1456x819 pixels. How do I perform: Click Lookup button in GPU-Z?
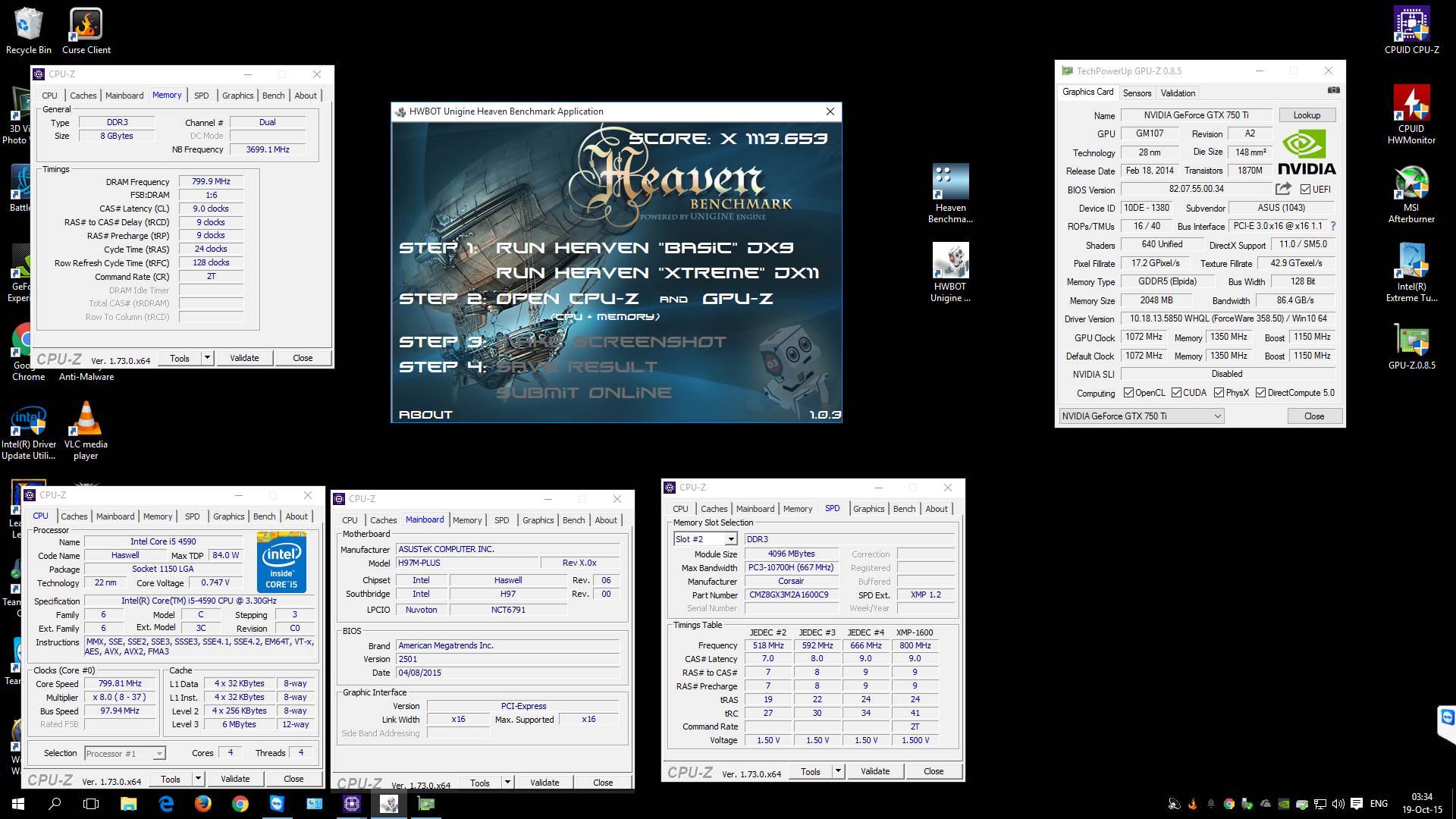click(1307, 115)
